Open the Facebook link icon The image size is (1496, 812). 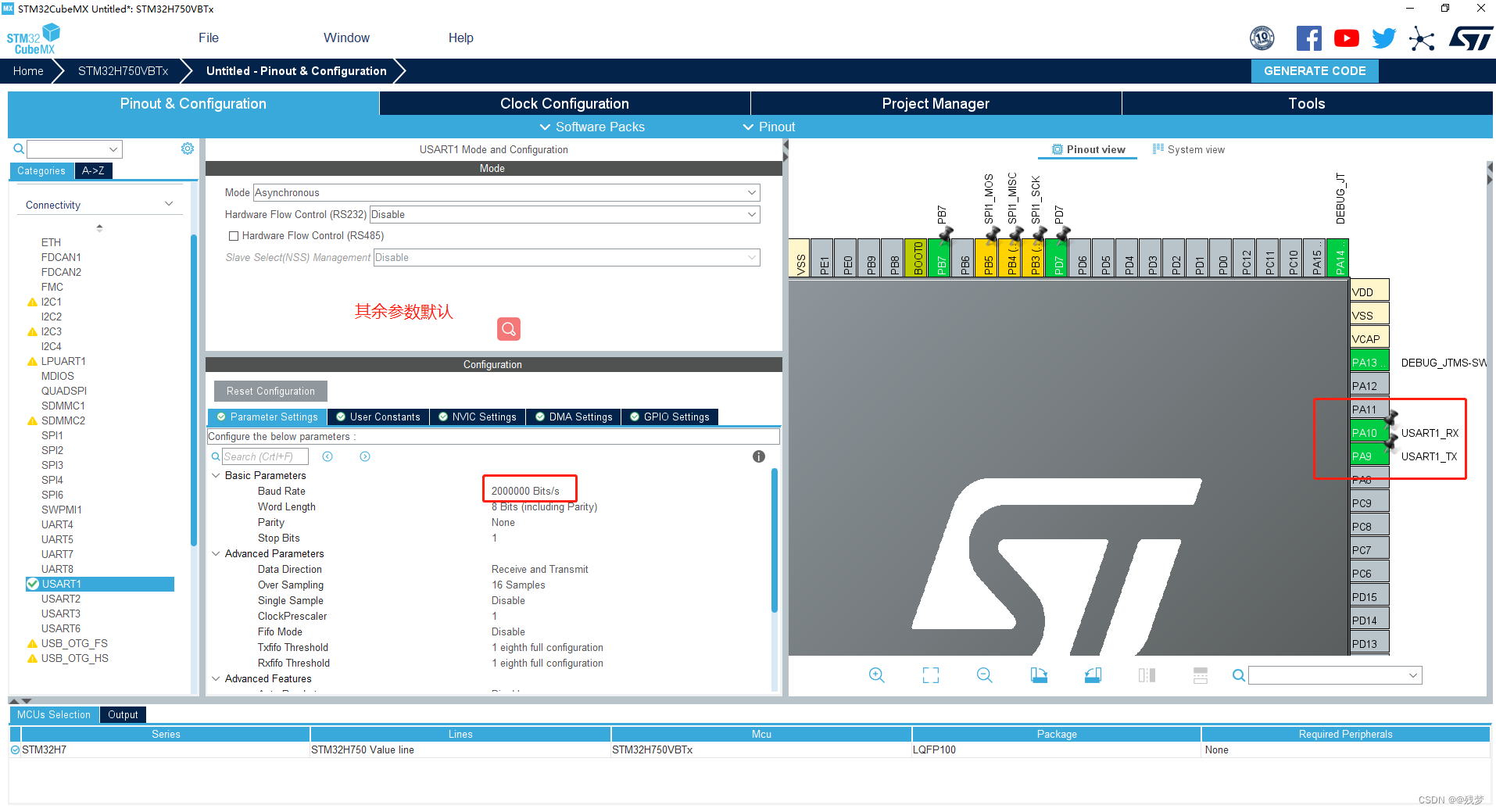pyautogui.click(x=1308, y=38)
